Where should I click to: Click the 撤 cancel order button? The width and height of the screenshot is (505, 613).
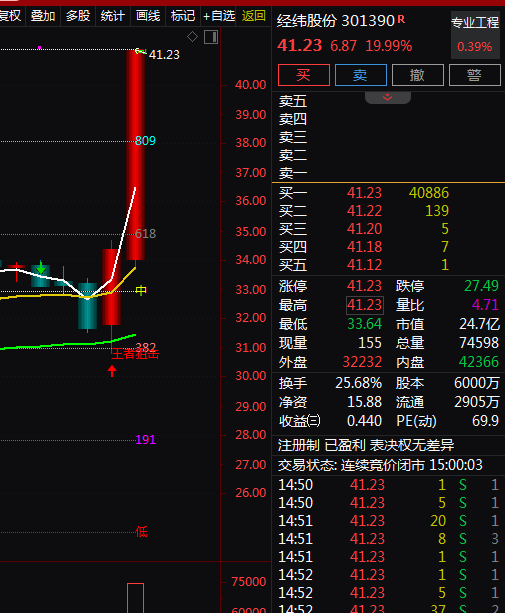[x=418, y=75]
